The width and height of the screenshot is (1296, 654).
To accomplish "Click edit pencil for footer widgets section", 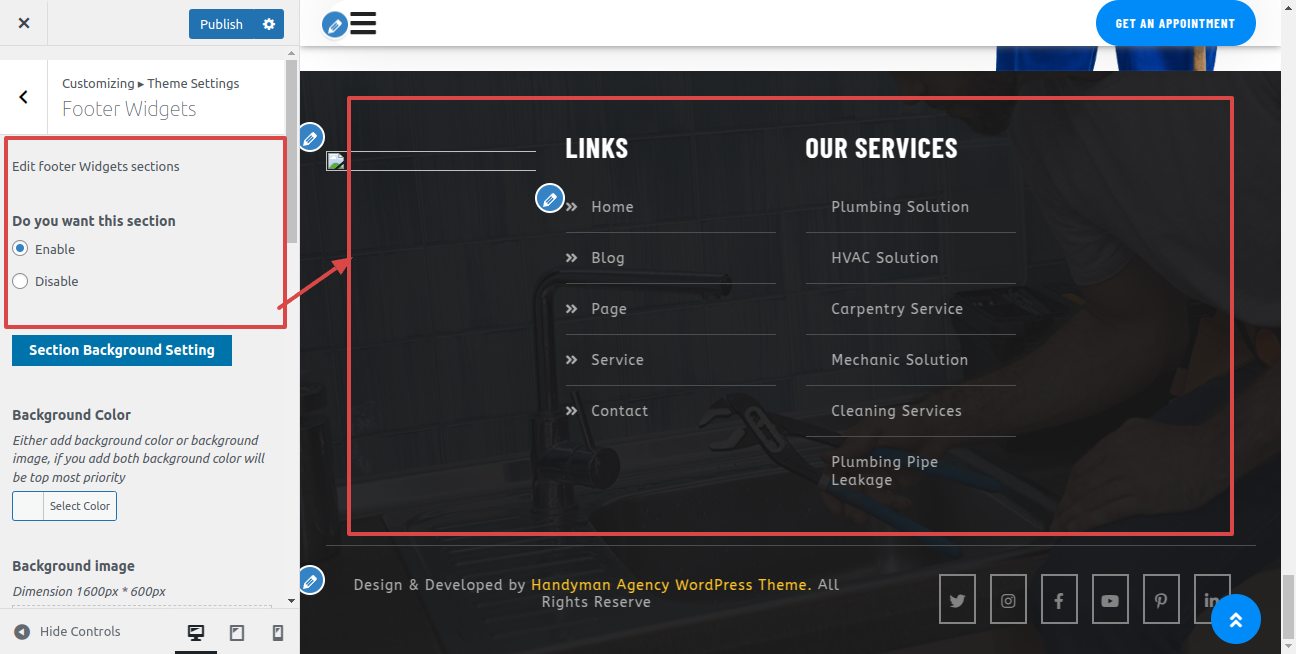I will pos(311,137).
